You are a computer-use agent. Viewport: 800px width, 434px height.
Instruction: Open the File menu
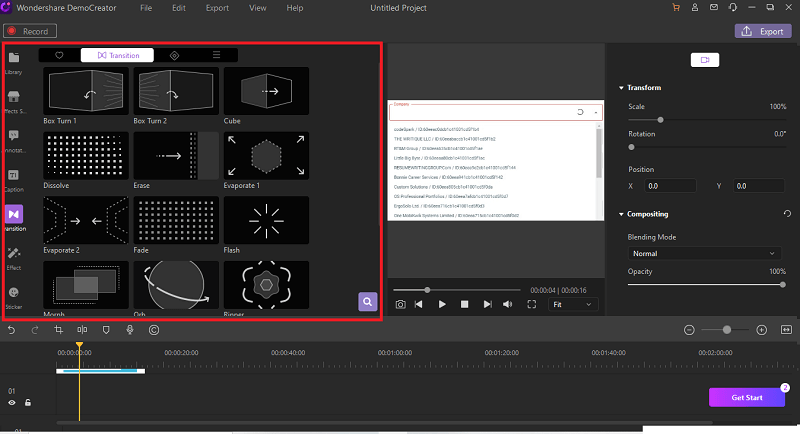click(x=146, y=8)
